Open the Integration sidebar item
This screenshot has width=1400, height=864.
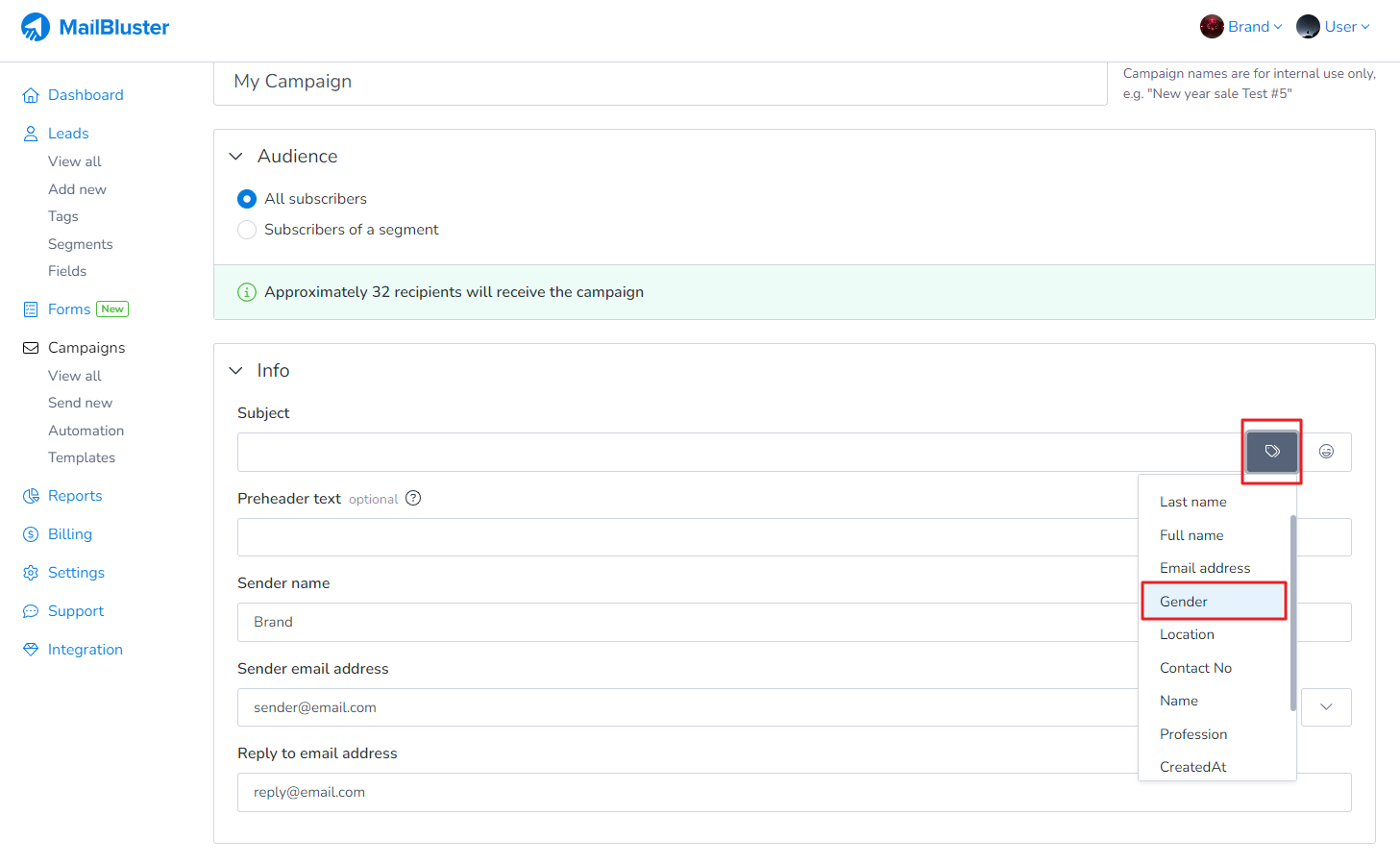click(x=85, y=650)
